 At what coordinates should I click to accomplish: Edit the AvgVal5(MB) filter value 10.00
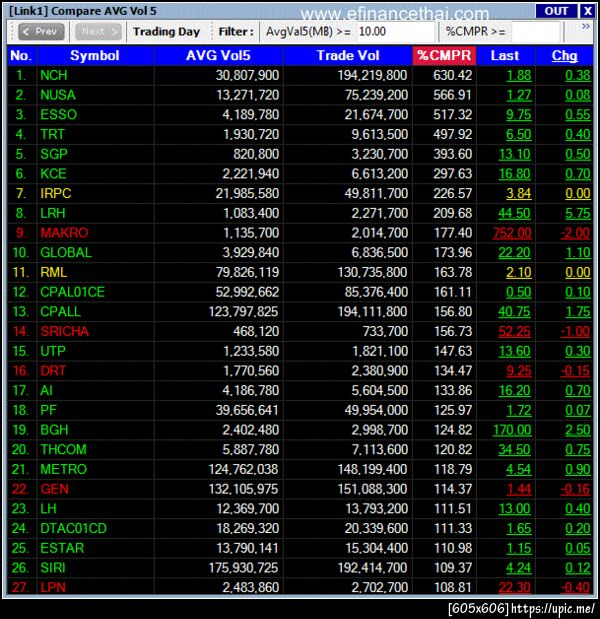[x=396, y=31]
